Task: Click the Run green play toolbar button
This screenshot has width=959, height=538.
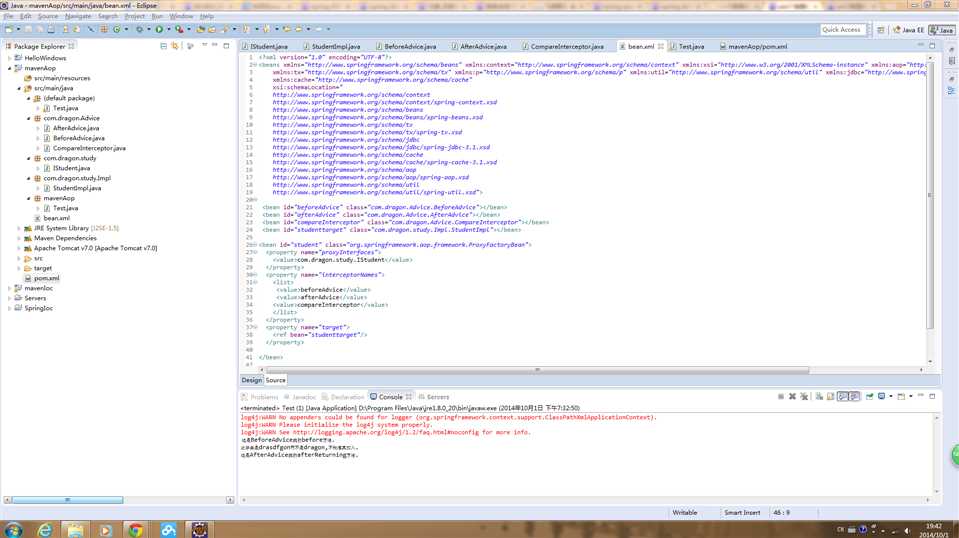Action: pos(159,29)
